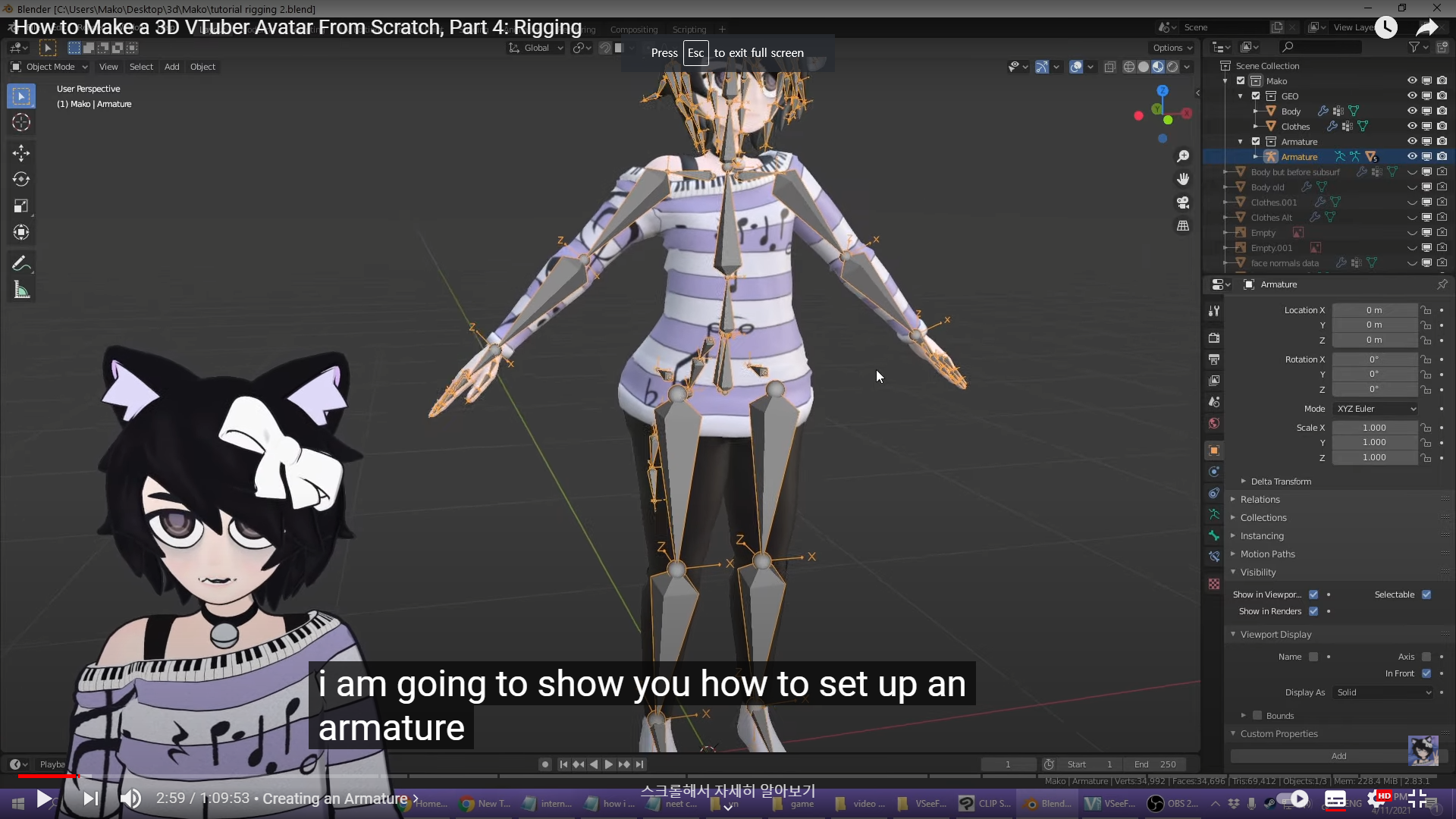Open the Options button in header

(1172, 48)
